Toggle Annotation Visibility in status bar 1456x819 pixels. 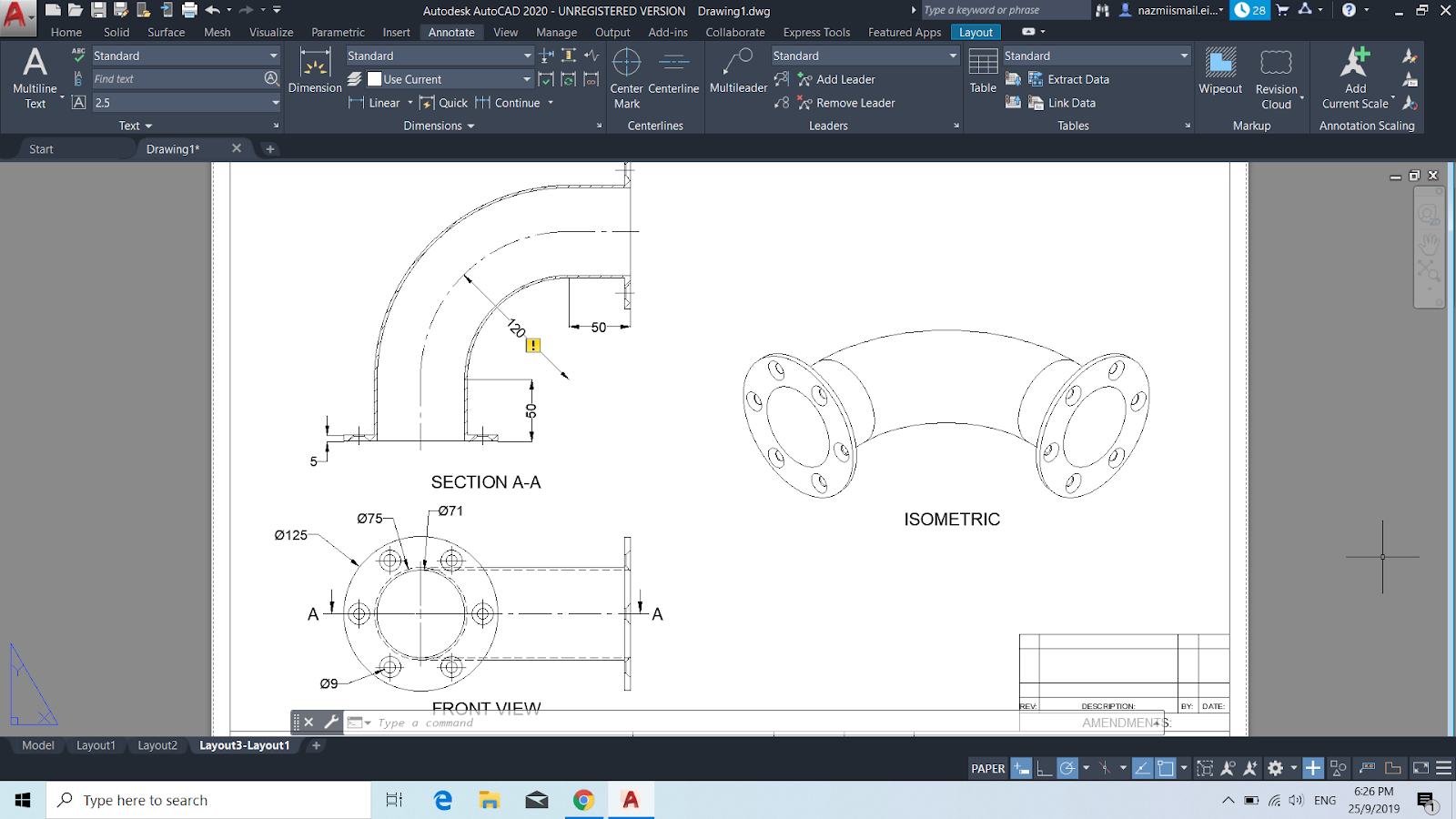click(x=1228, y=769)
